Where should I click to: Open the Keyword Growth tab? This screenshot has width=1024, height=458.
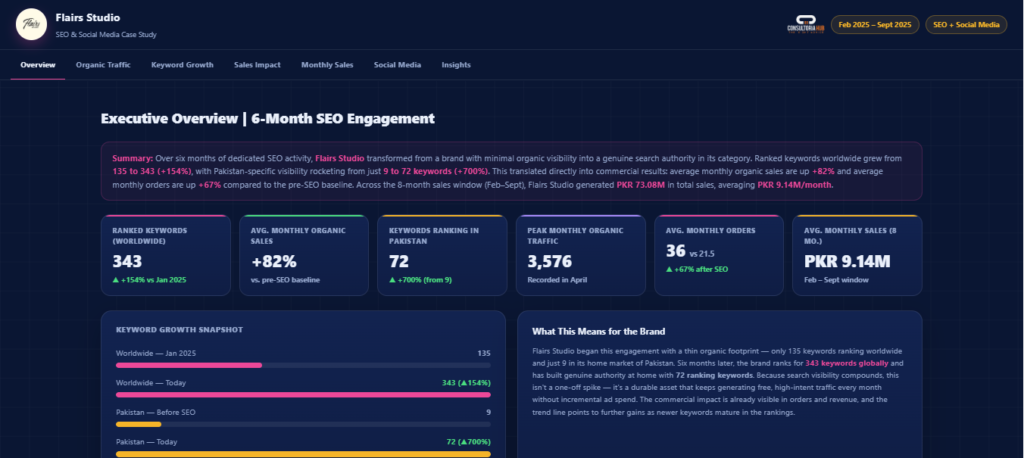182,65
